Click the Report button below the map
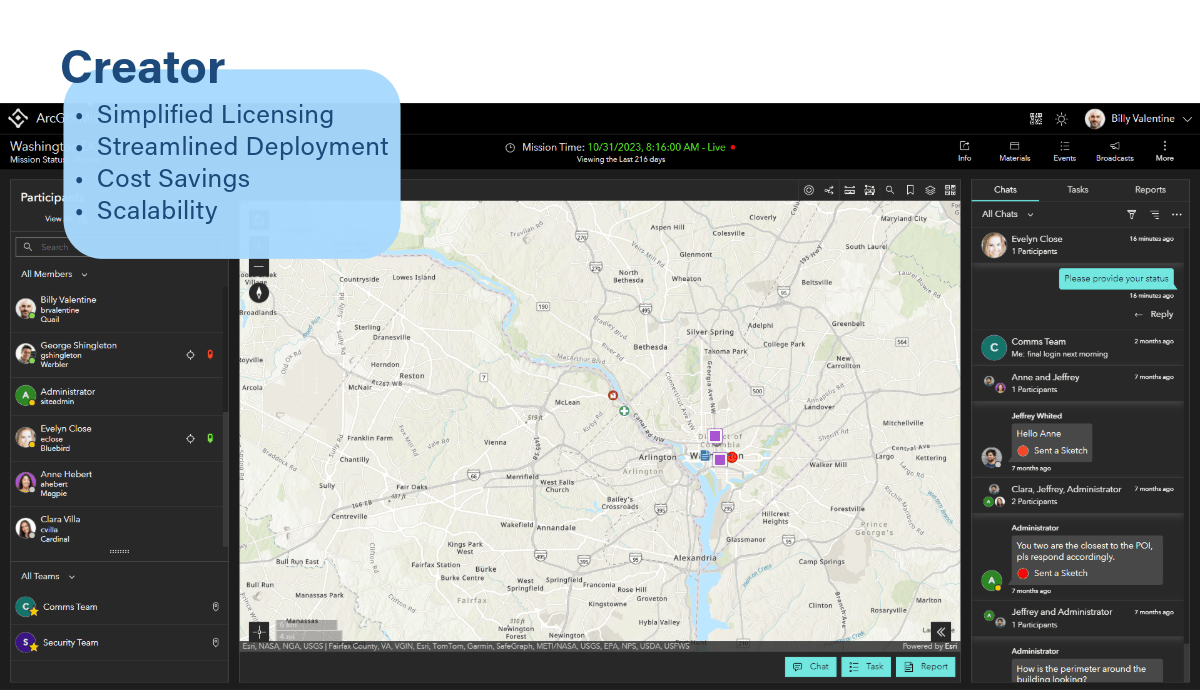The width and height of the screenshot is (1200, 700). point(926,666)
